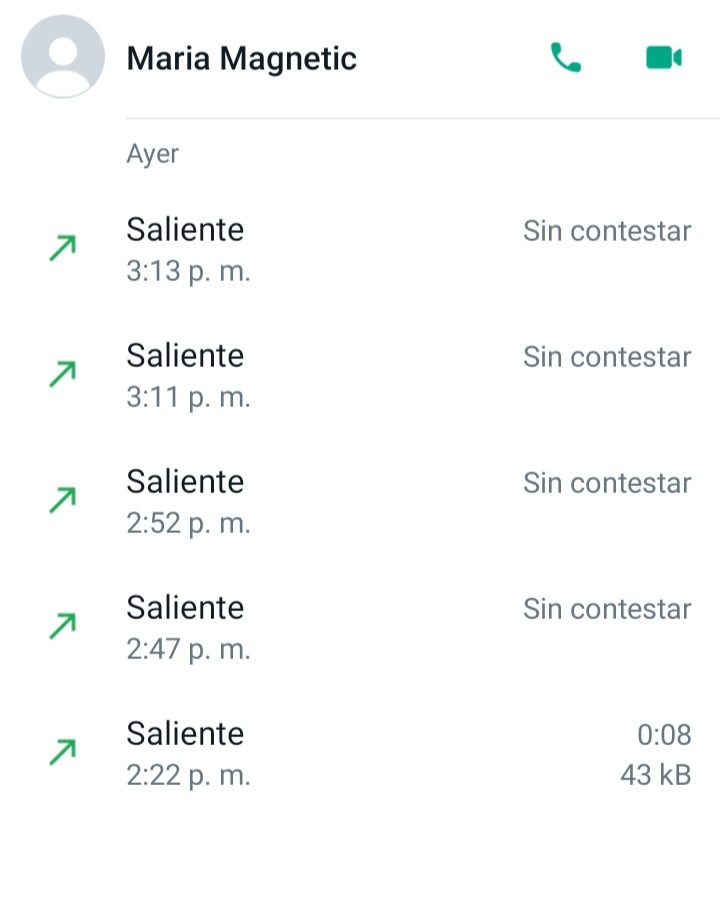The width and height of the screenshot is (720, 914).
Task: Tap the contact name Maria Magnetic
Action: coord(241,58)
